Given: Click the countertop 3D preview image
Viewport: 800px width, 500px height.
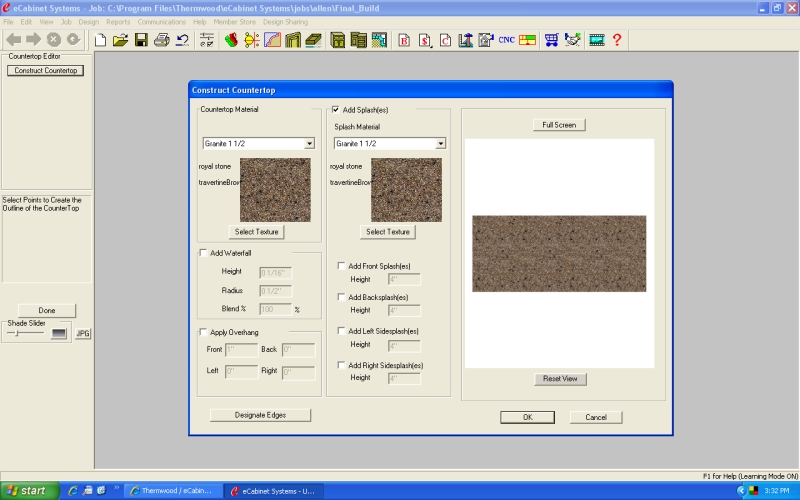Looking at the screenshot, I should 559,254.
